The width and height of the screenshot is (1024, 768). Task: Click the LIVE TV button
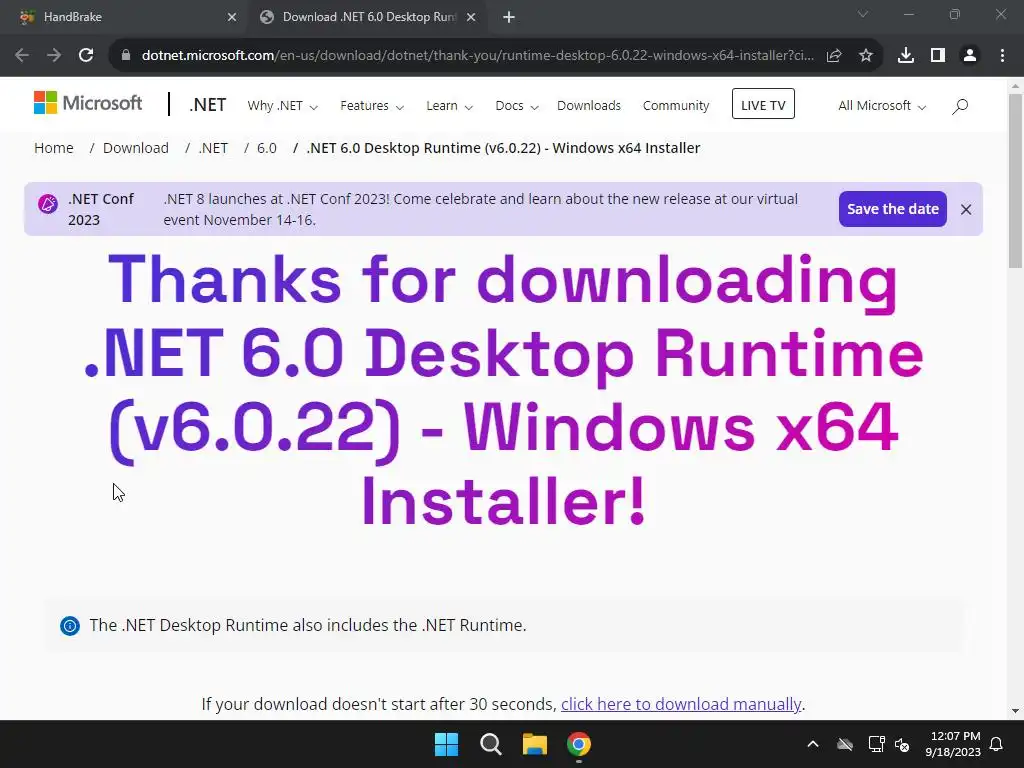[x=763, y=104]
